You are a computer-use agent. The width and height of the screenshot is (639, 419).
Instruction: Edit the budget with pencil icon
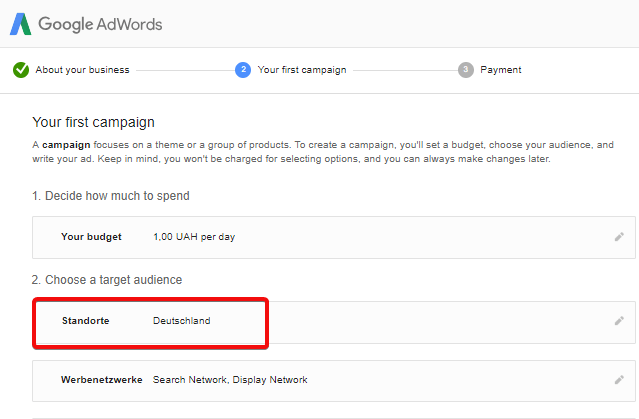click(x=619, y=237)
